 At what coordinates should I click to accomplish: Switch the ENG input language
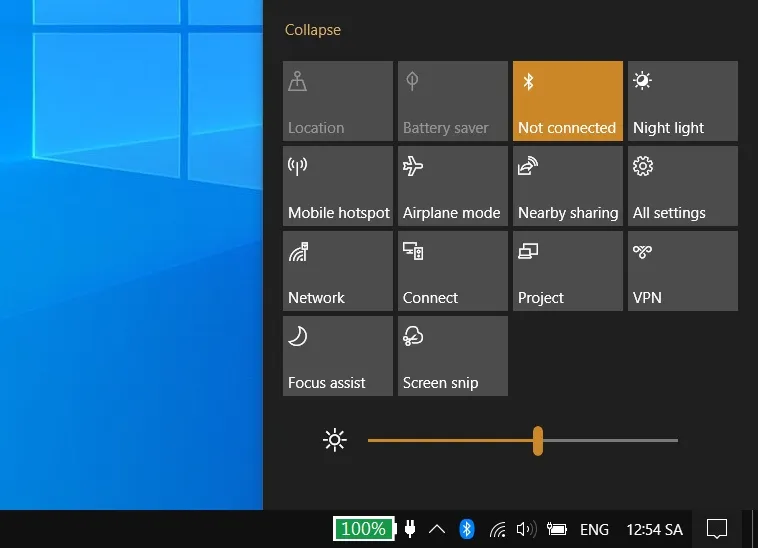pyautogui.click(x=594, y=529)
